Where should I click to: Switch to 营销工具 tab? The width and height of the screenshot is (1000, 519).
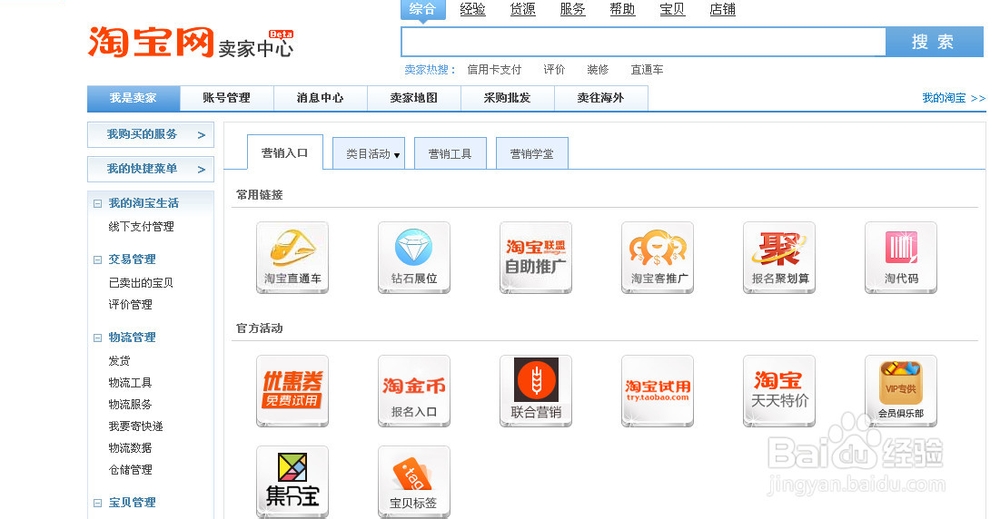tap(450, 154)
